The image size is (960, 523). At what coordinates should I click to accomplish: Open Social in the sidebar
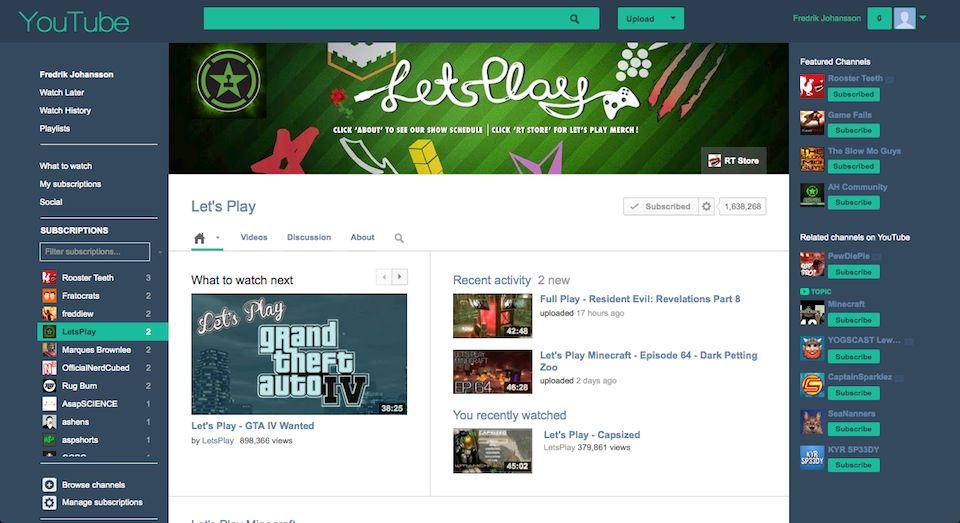51,201
